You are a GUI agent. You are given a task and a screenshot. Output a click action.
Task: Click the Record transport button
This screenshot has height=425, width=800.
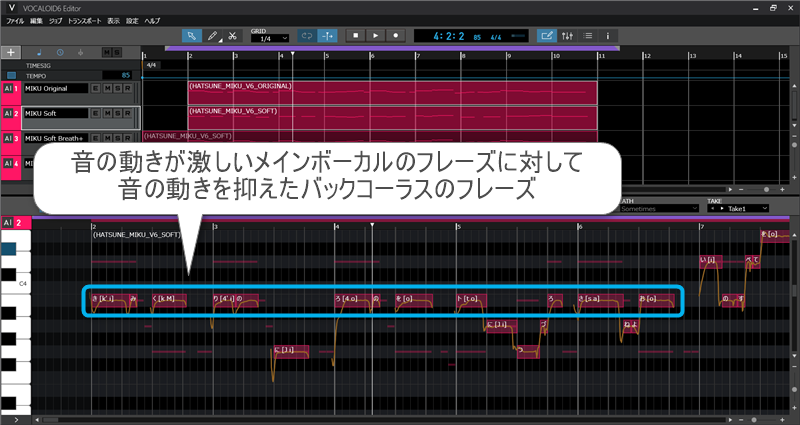(395, 36)
